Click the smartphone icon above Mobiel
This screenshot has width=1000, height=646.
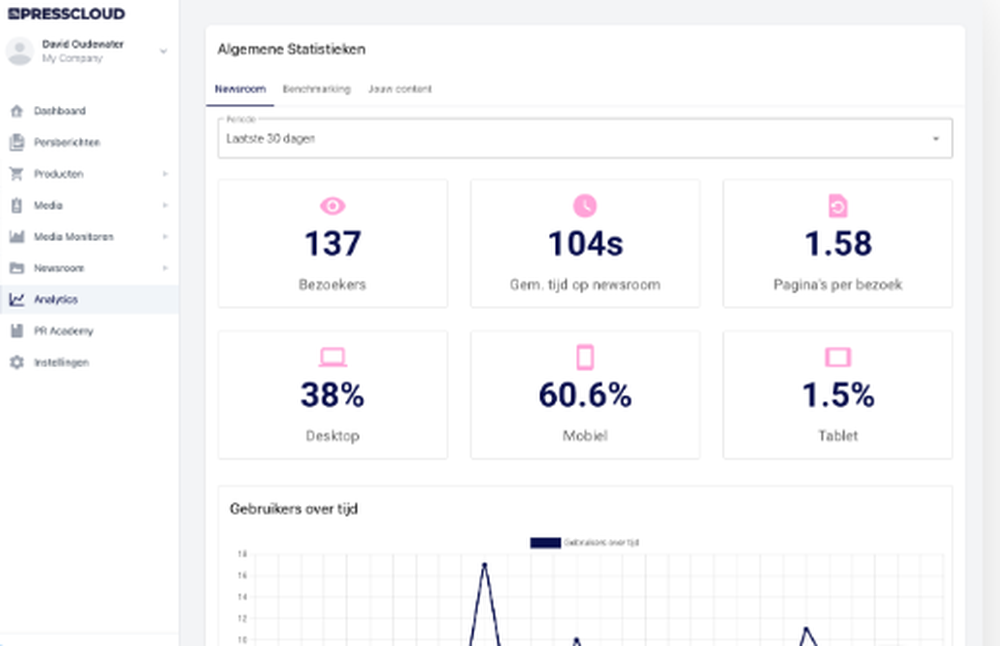[x=585, y=357]
